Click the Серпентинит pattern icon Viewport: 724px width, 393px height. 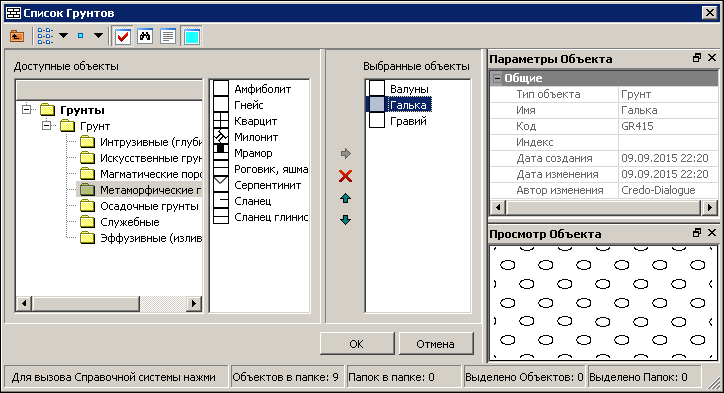click(x=221, y=185)
